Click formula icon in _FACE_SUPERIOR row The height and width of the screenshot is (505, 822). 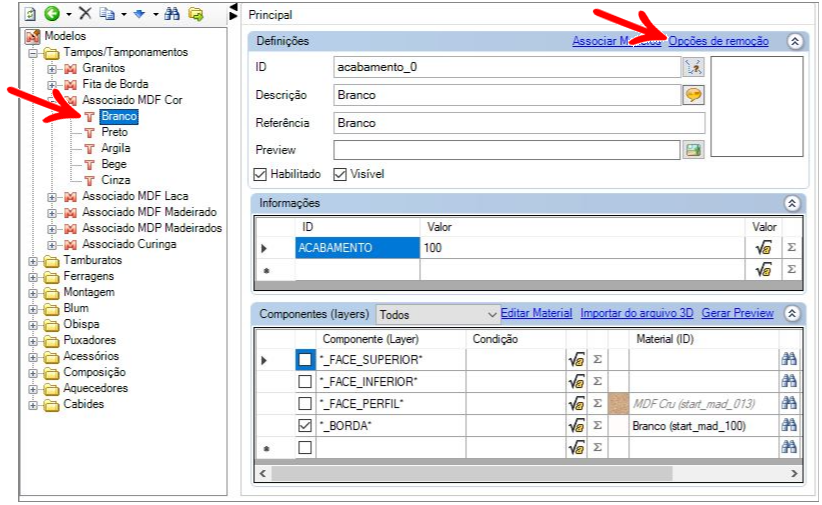[577, 360]
